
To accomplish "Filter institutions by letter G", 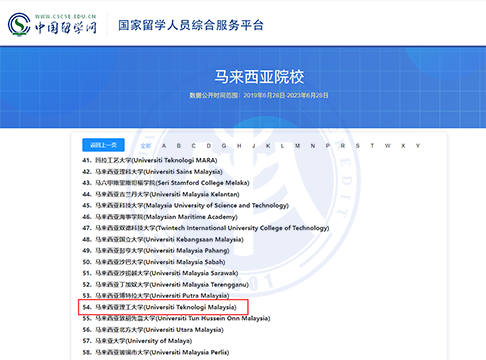I will pyautogui.click(x=224, y=146).
